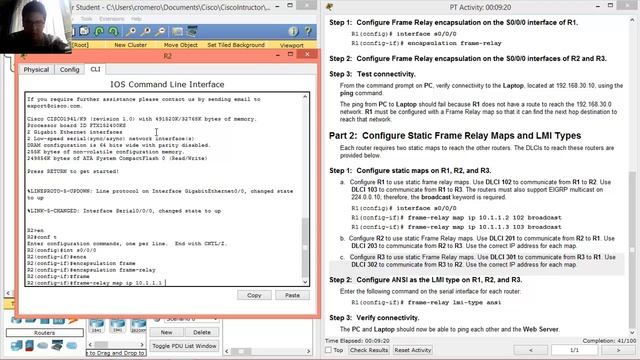Viewport: 640px width, 360px height.
Task: Click the device list horizontal scrollbar left arrow
Action: [91, 345]
